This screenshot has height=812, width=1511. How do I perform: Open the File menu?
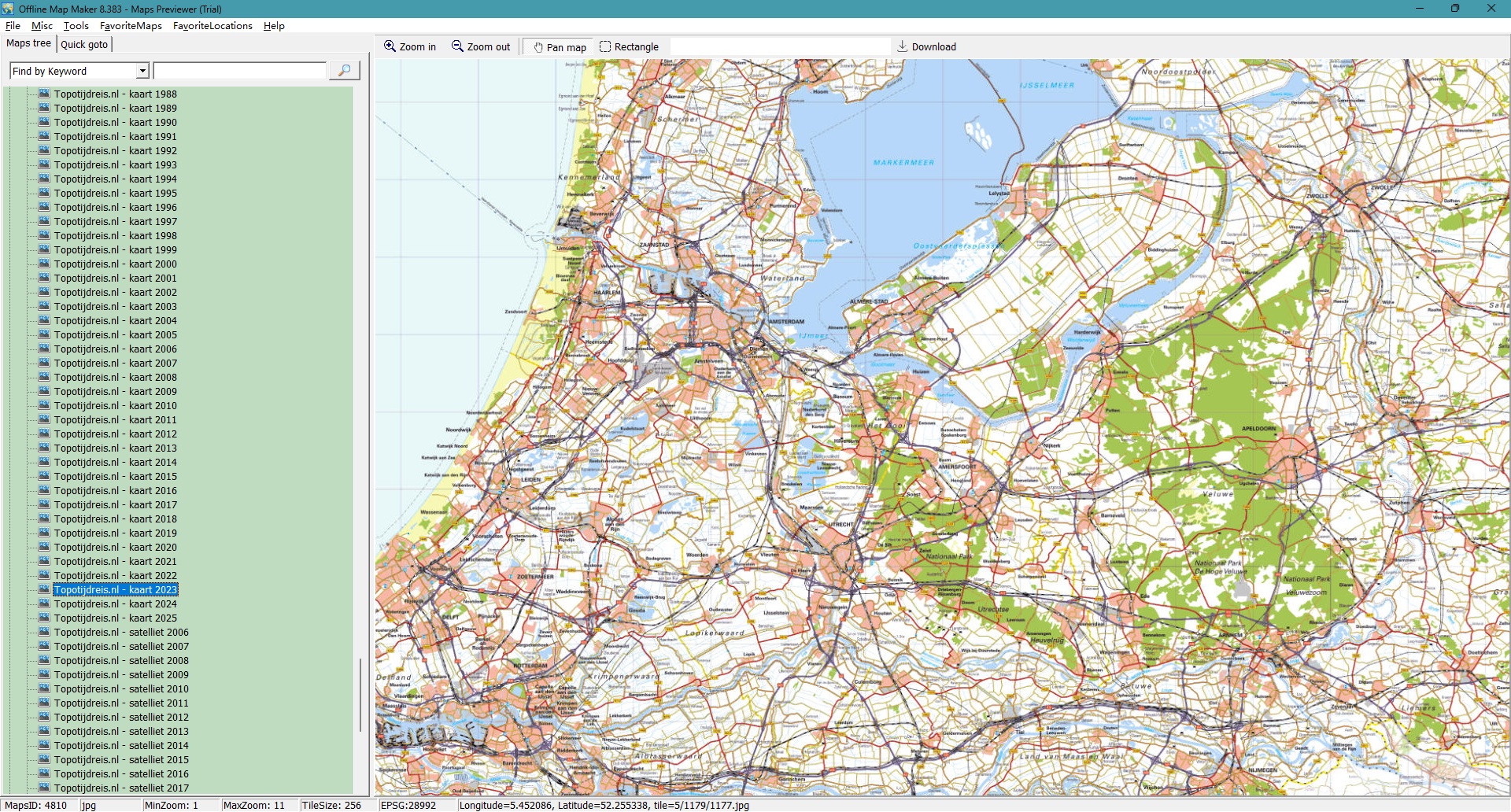point(13,26)
